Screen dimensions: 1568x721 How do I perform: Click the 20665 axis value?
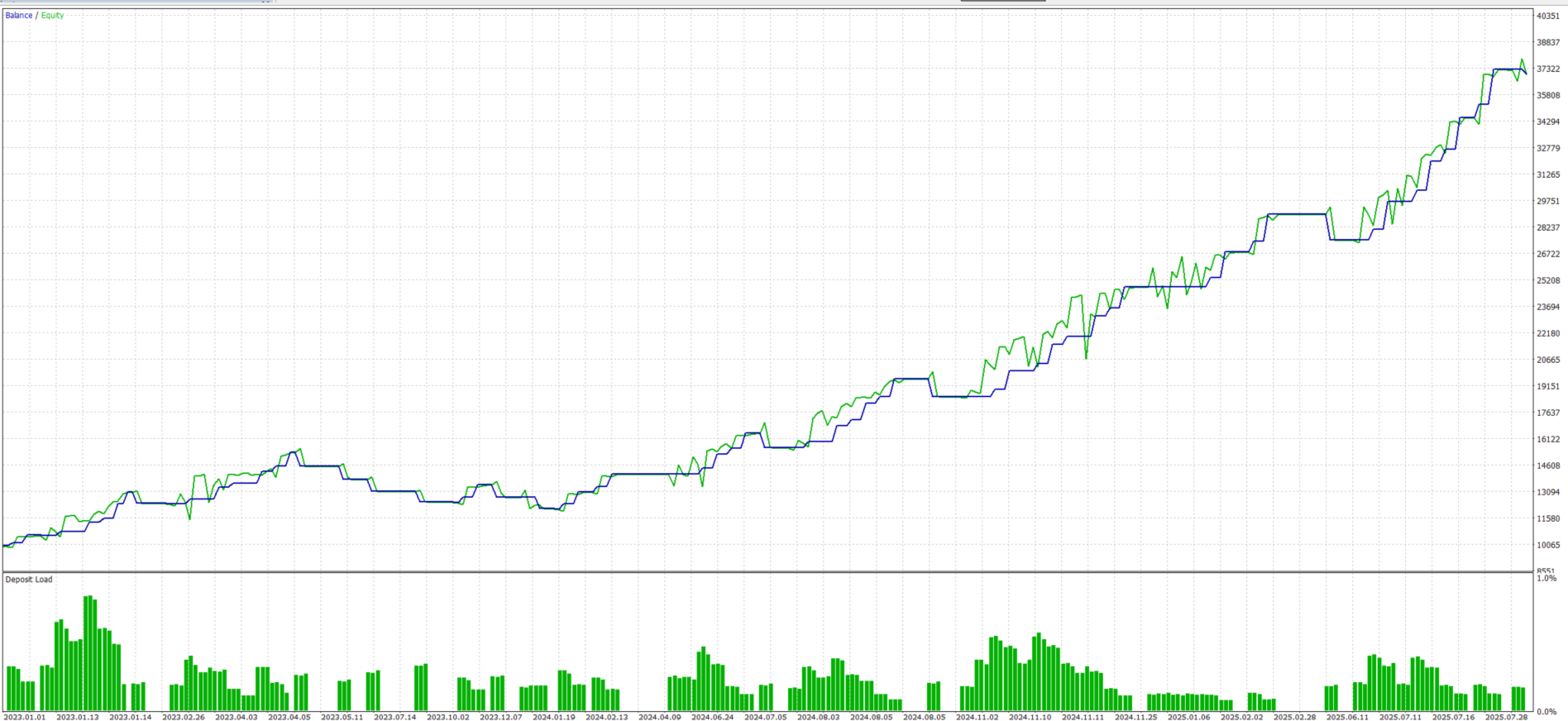coord(1548,360)
